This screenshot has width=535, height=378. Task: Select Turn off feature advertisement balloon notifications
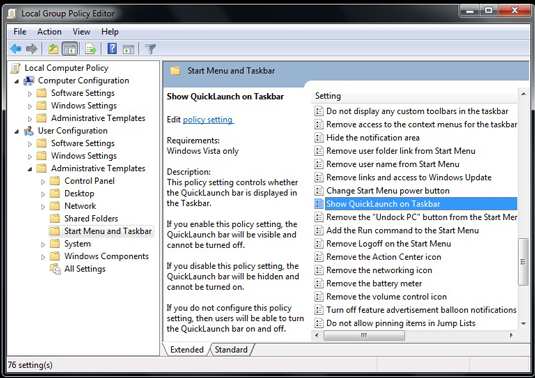[421, 310]
